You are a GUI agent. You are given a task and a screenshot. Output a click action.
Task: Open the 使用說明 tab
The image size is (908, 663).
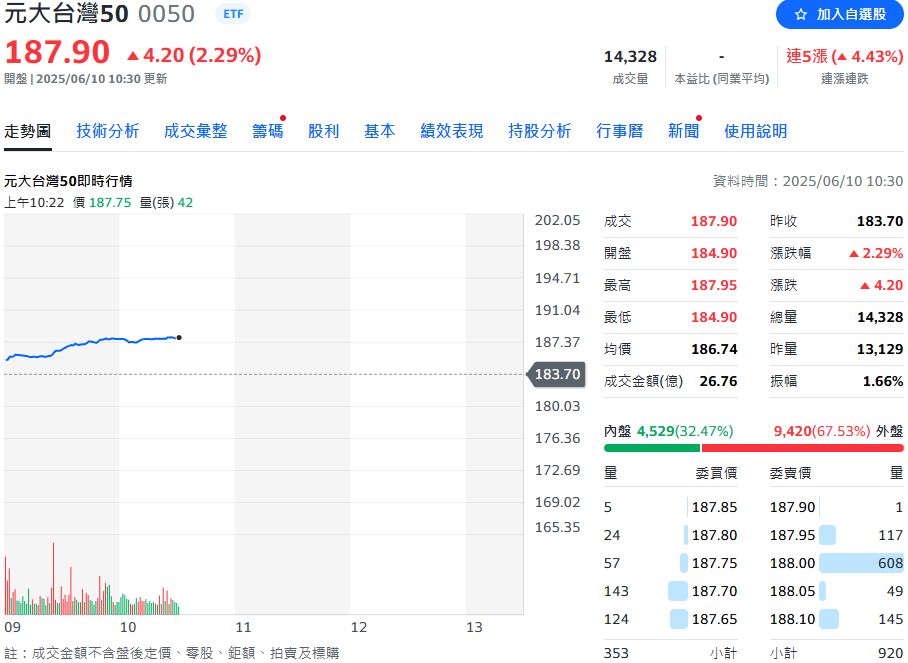756,131
